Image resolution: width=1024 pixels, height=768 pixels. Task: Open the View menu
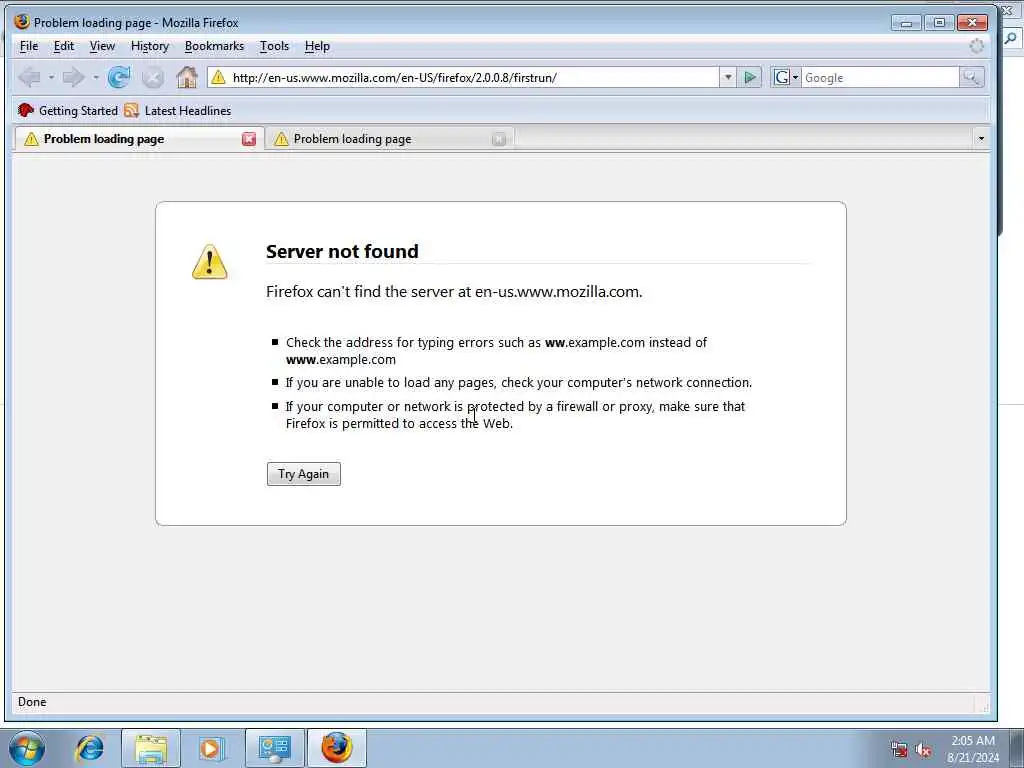point(102,46)
